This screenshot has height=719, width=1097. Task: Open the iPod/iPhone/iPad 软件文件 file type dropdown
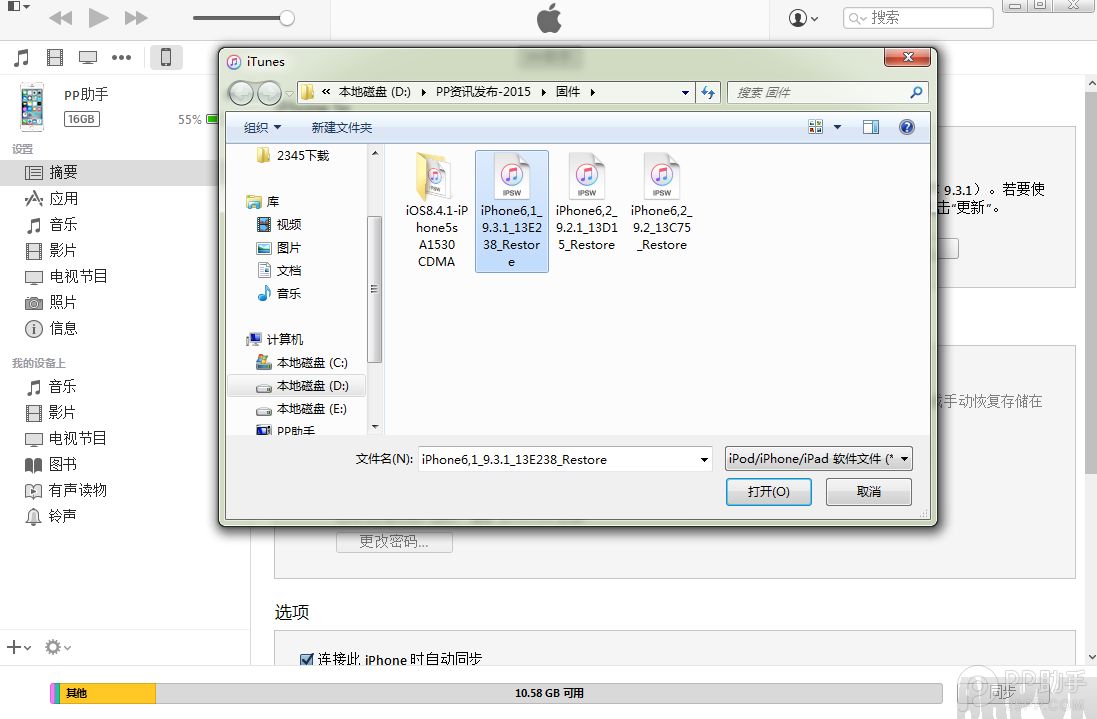(817, 458)
